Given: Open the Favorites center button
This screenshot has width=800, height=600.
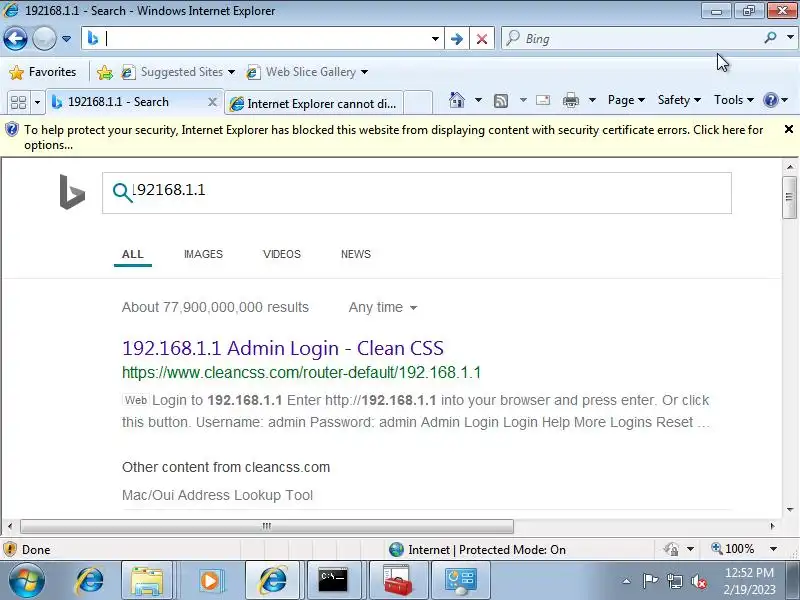Looking at the screenshot, I should [x=43, y=72].
